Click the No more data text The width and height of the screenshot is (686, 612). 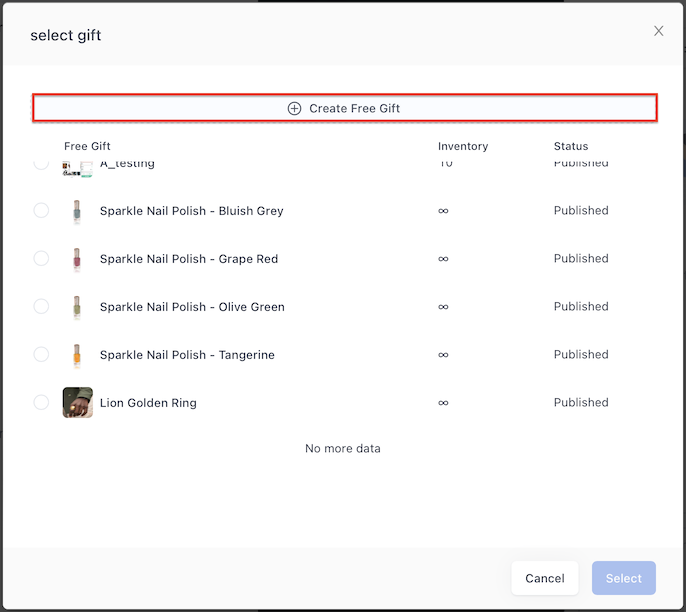click(x=343, y=448)
